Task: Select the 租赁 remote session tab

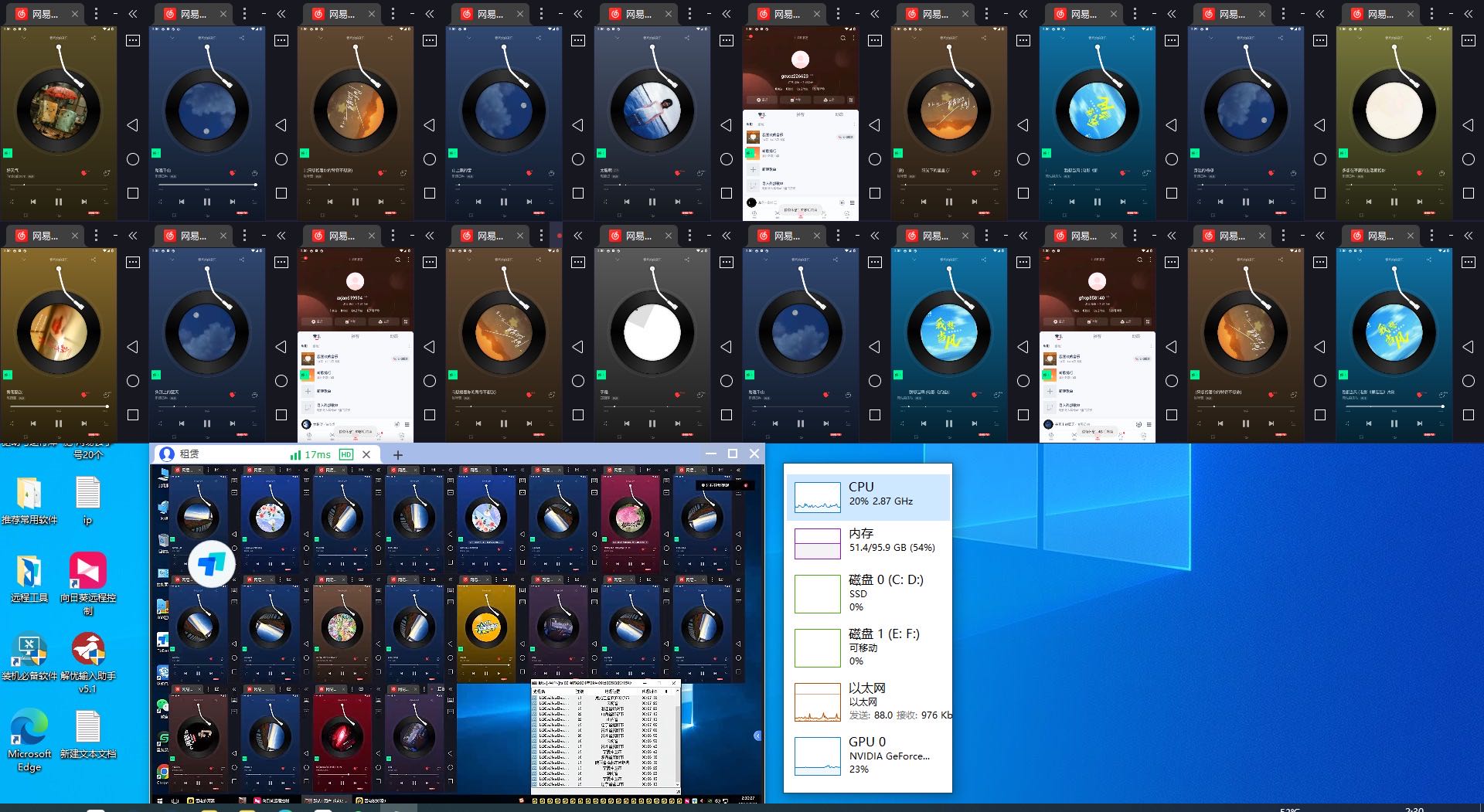Action: tap(267, 454)
